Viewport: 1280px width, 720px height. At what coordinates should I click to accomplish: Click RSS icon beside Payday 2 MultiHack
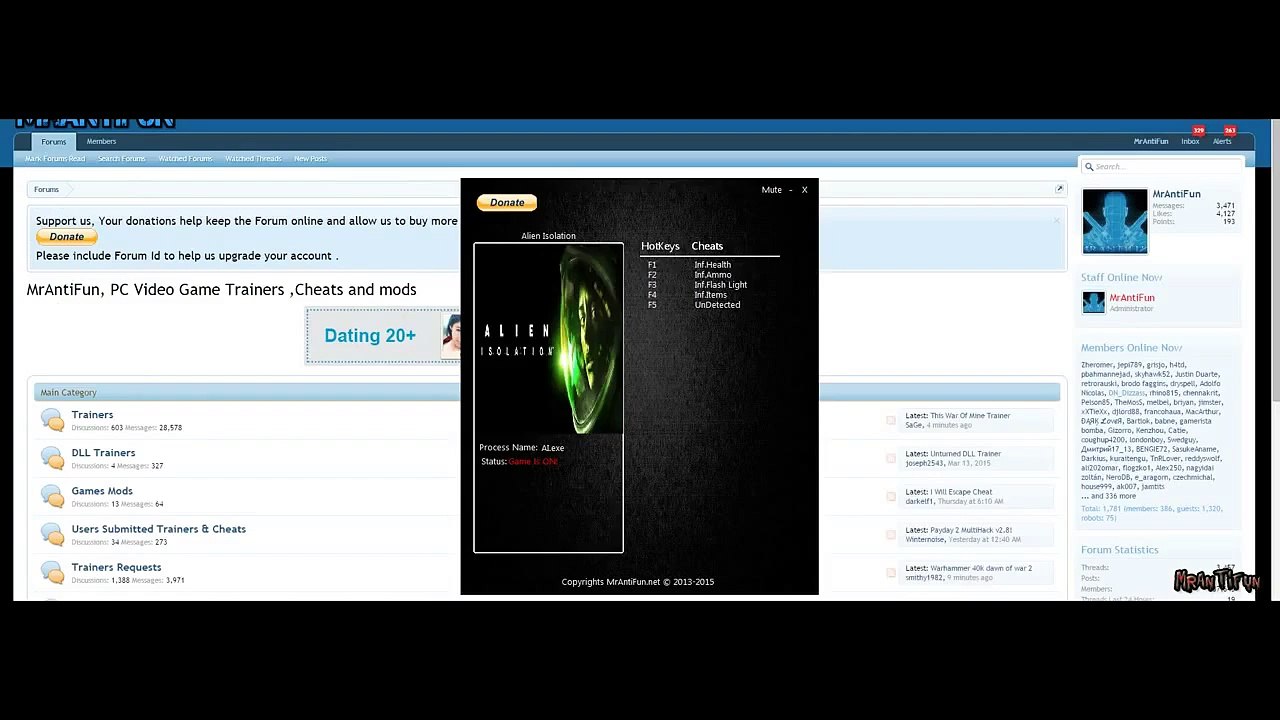pos(891,534)
